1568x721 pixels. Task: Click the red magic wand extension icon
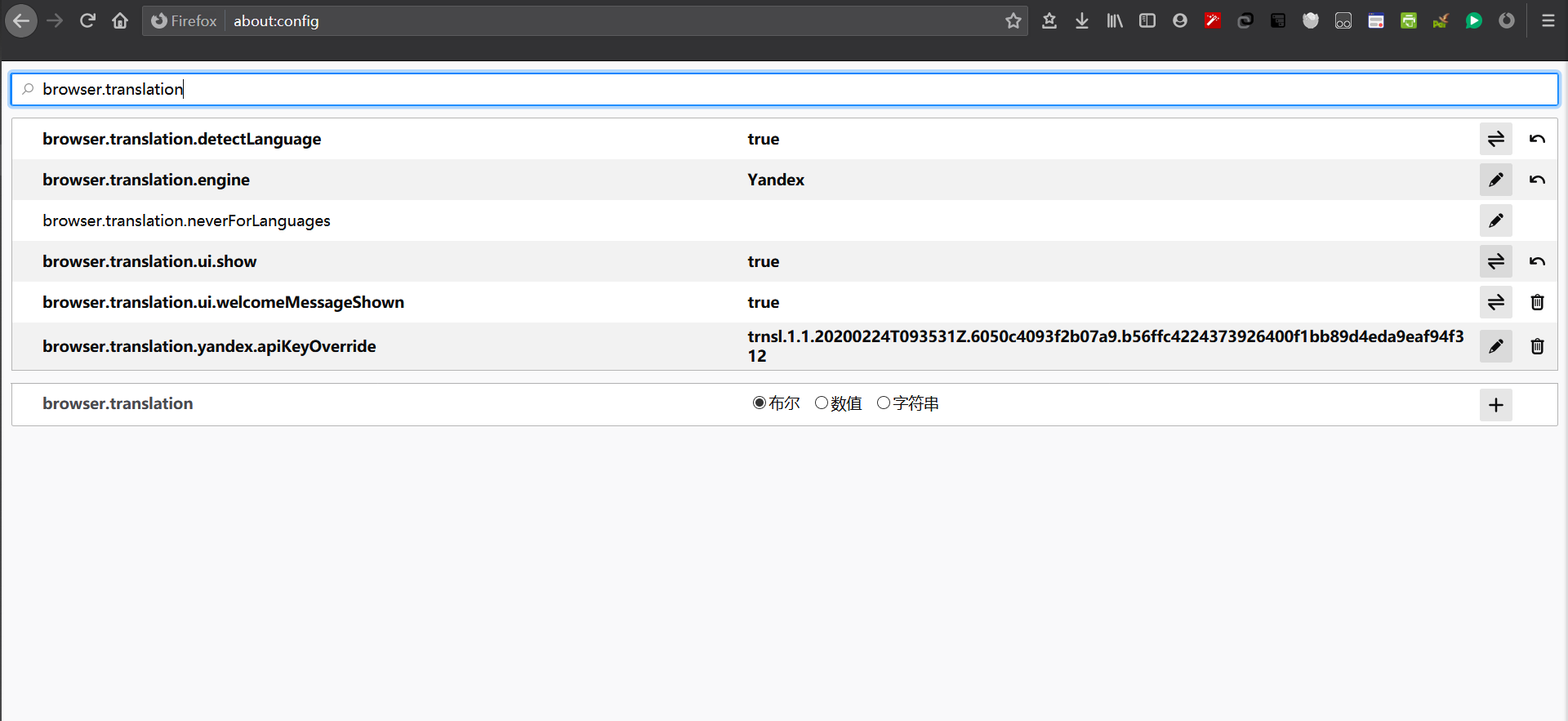(1213, 20)
